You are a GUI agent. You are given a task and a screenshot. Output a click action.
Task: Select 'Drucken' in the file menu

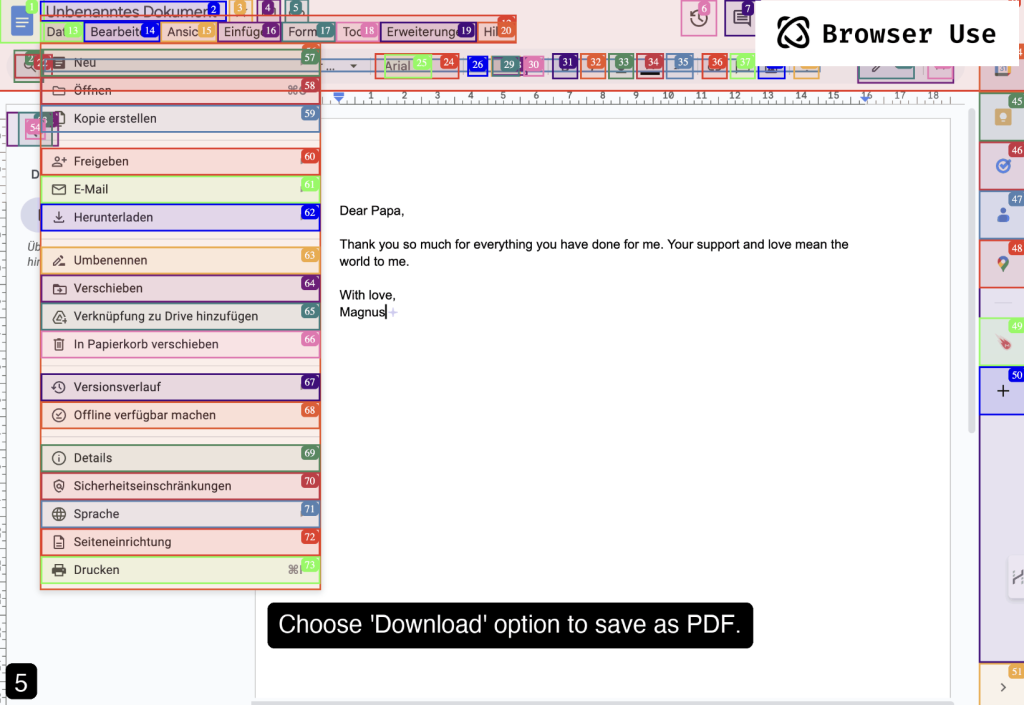click(x=180, y=570)
